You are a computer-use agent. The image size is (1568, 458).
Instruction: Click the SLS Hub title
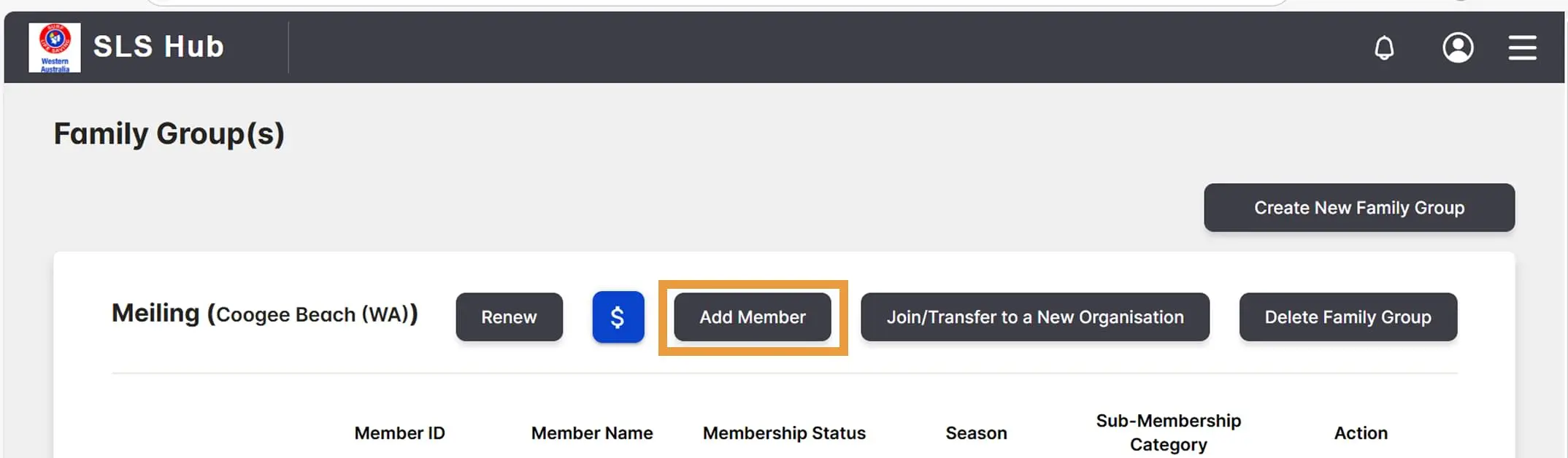click(158, 47)
